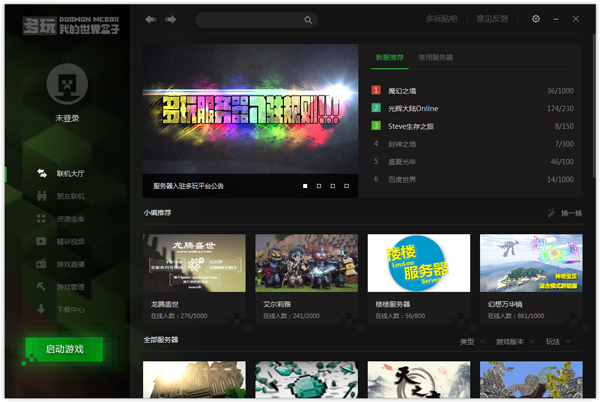
Task: Close the MCBOX window
Action: pyautogui.click(x=576, y=19)
